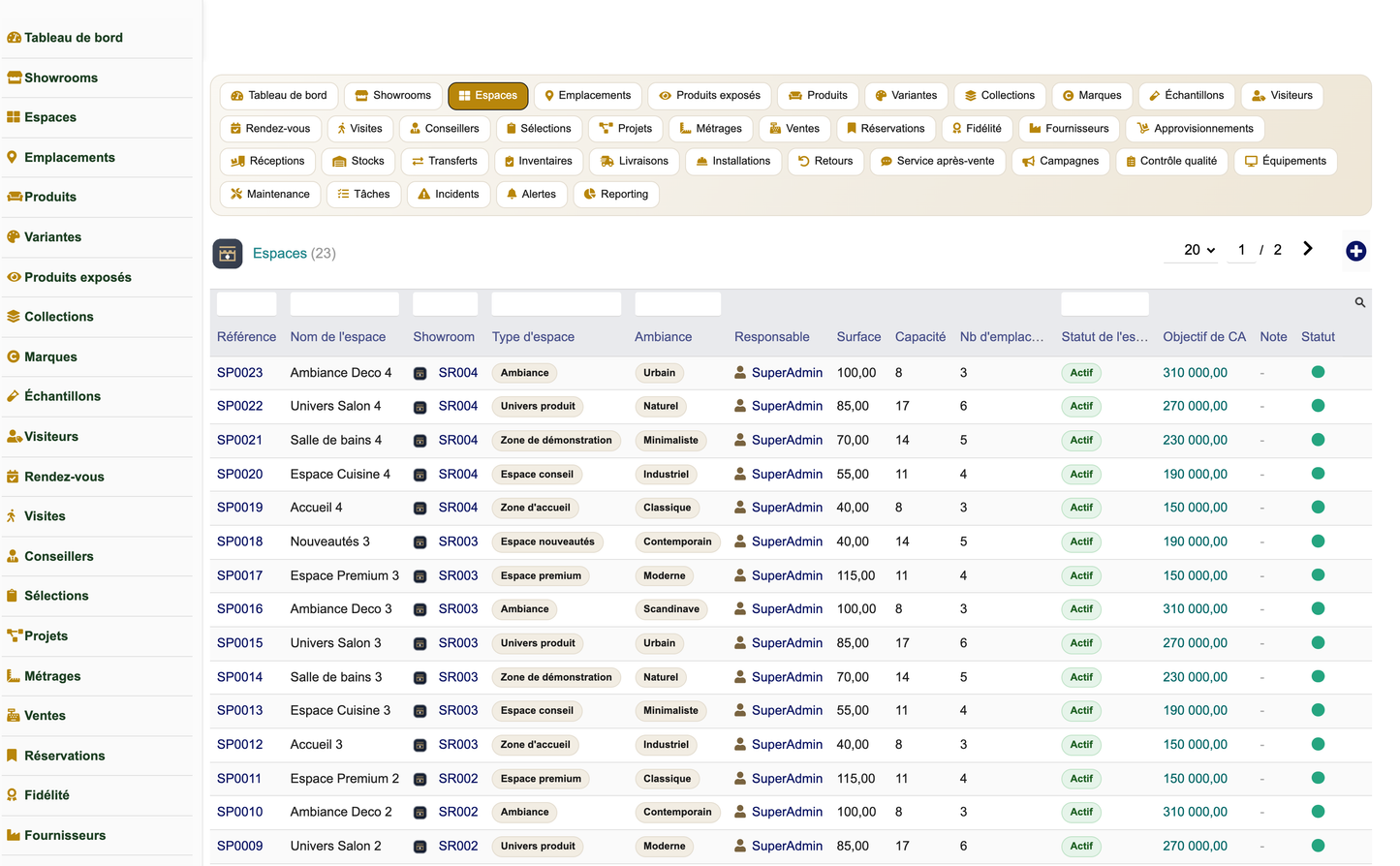Click the green status dot for SP0020
This screenshot has height=866, width=1400.
pos(1318,474)
